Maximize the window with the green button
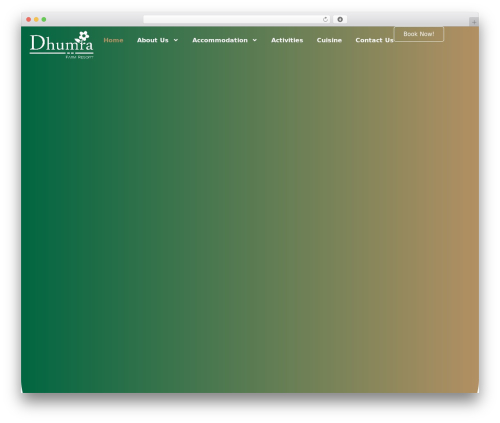 [44, 19]
